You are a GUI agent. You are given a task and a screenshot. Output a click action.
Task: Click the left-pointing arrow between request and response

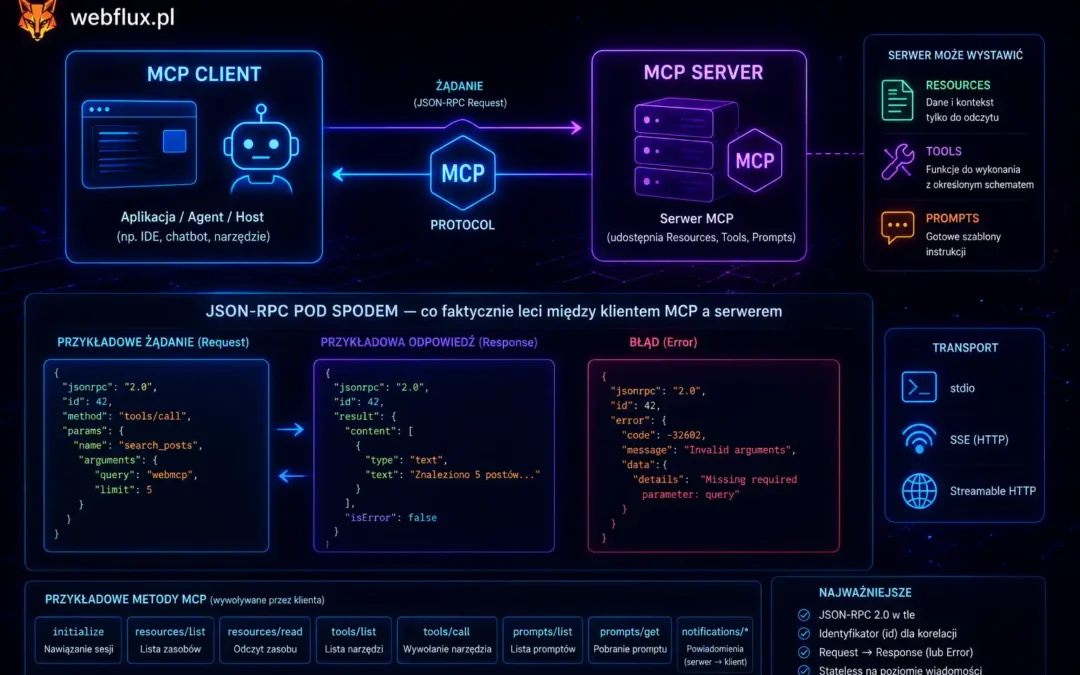click(x=292, y=476)
